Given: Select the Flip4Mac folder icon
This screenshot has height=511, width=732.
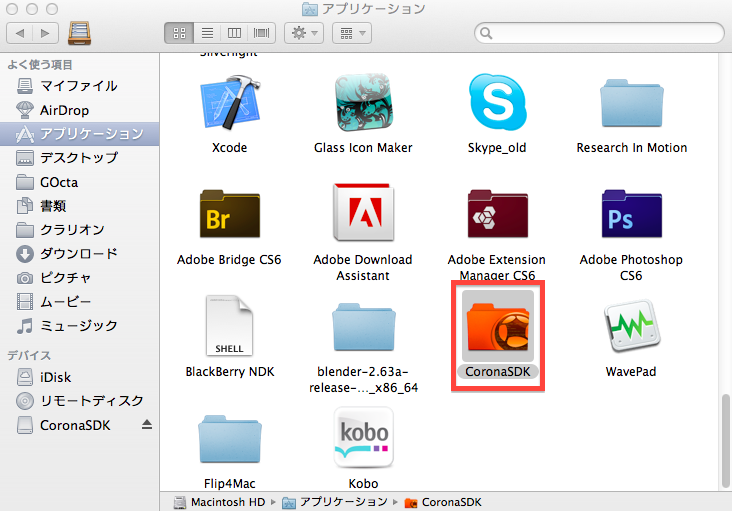Looking at the screenshot, I should coord(230,439).
